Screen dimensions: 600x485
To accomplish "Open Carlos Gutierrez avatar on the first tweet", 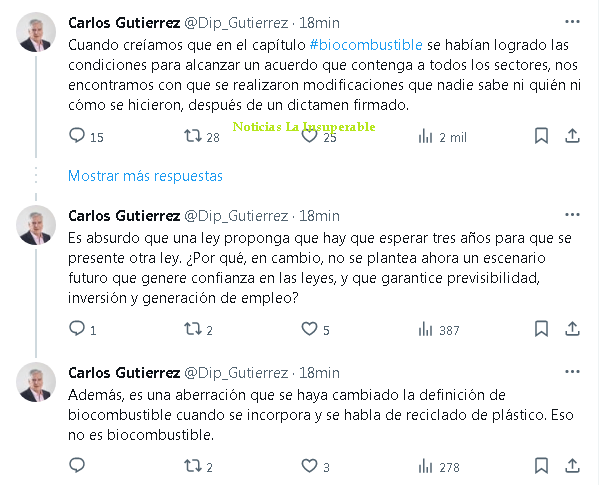I will point(37,33).
